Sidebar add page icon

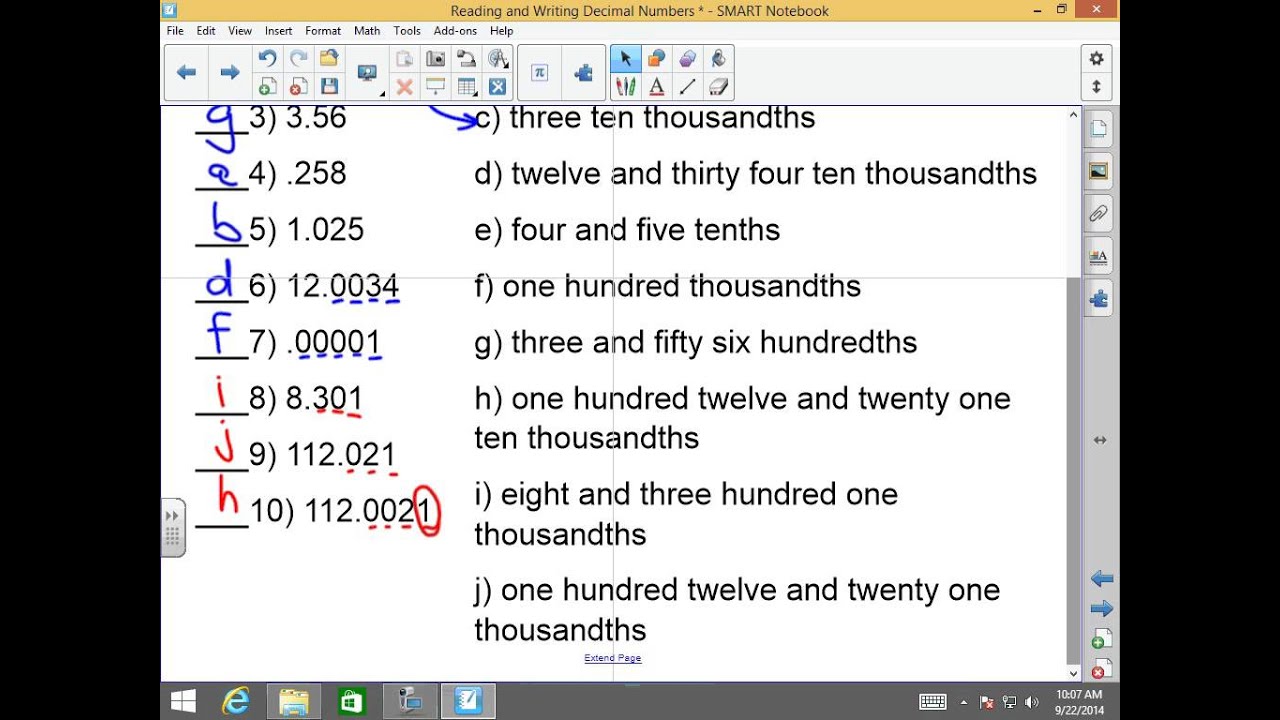[1100, 640]
